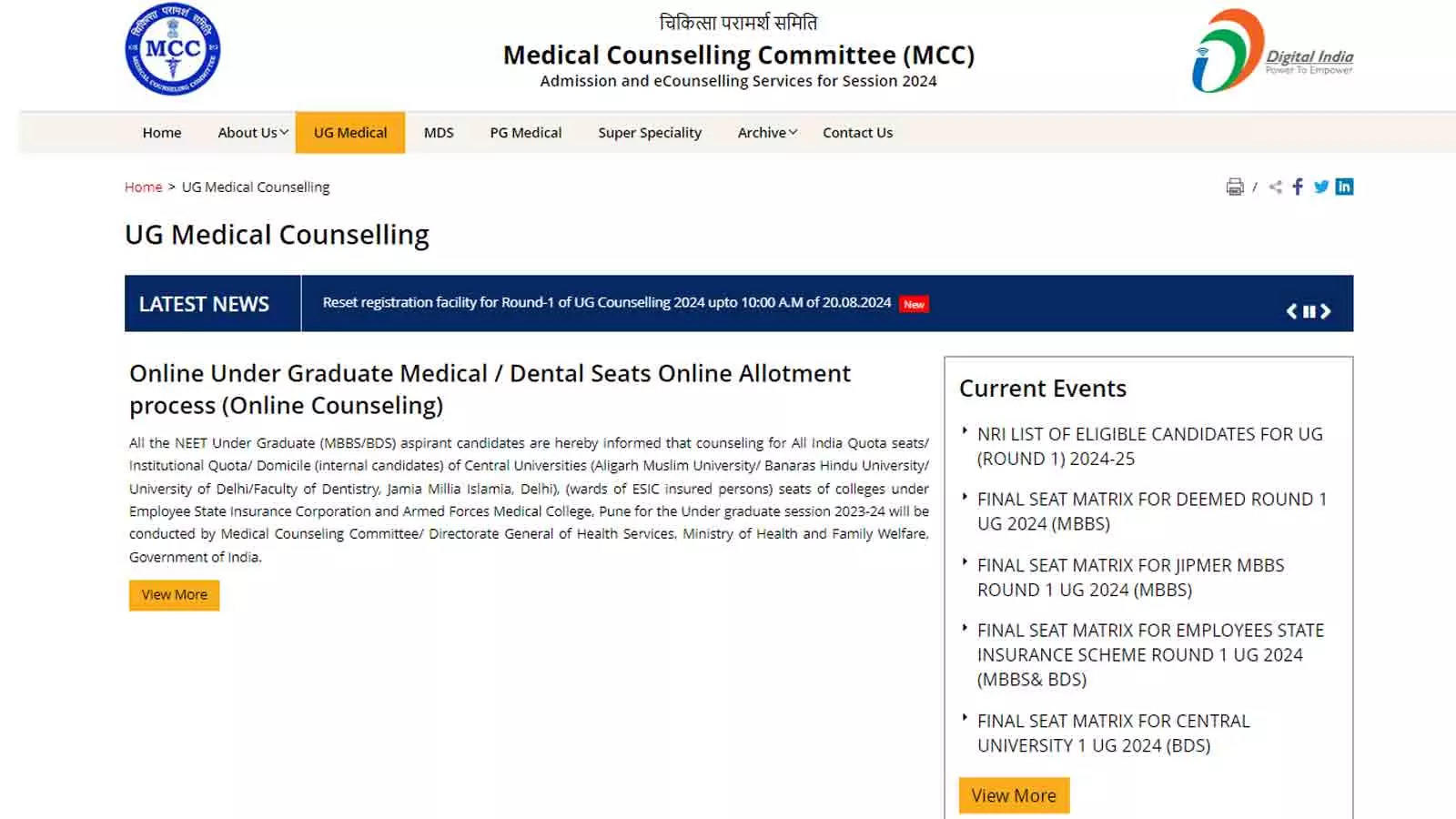Click View More under Current Events
Image resolution: width=1456 pixels, height=819 pixels.
[x=1014, y=795]
